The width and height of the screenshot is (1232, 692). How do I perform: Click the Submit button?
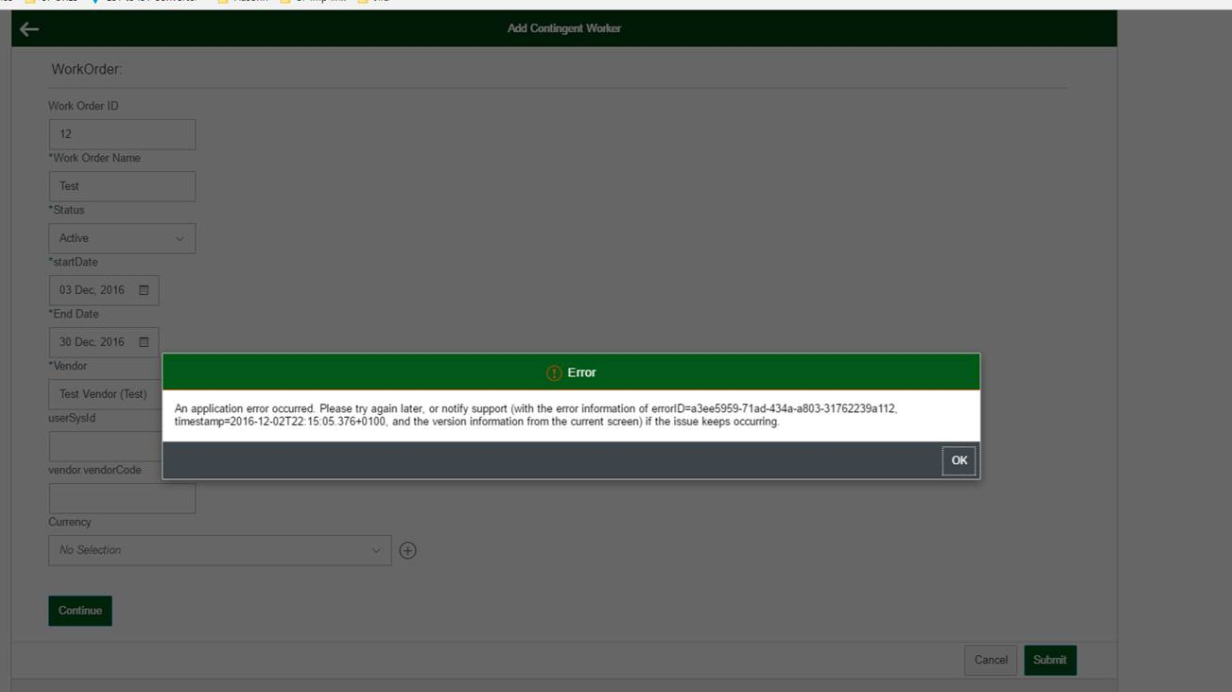tap(1050, 660)
